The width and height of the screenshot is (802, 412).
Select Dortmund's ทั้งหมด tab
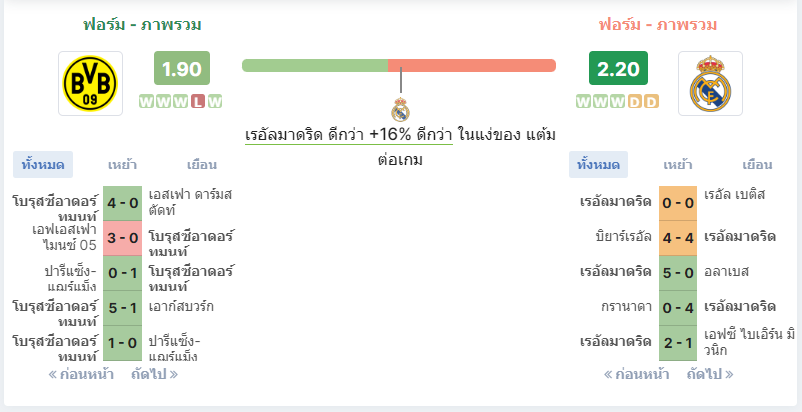[x=43, y=165]
